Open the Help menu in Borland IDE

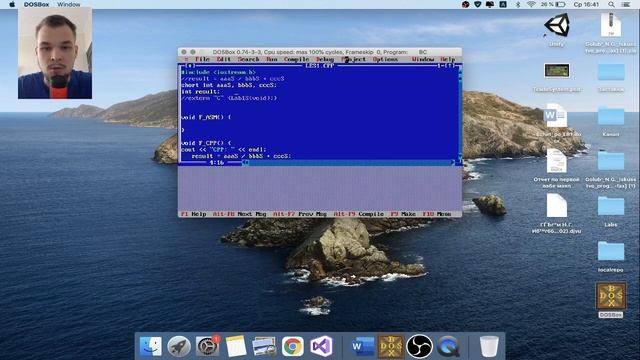pos(448,59)
